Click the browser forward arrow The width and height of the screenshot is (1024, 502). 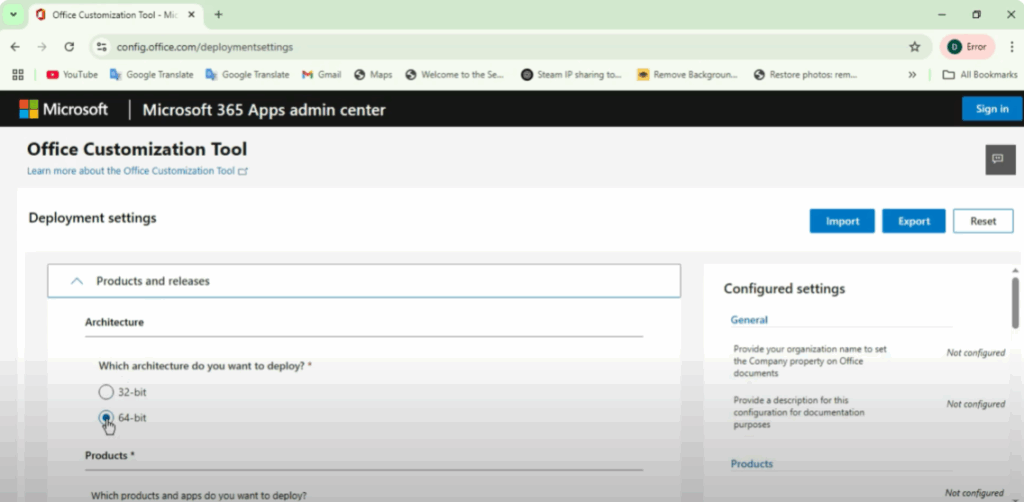(42, 47)
